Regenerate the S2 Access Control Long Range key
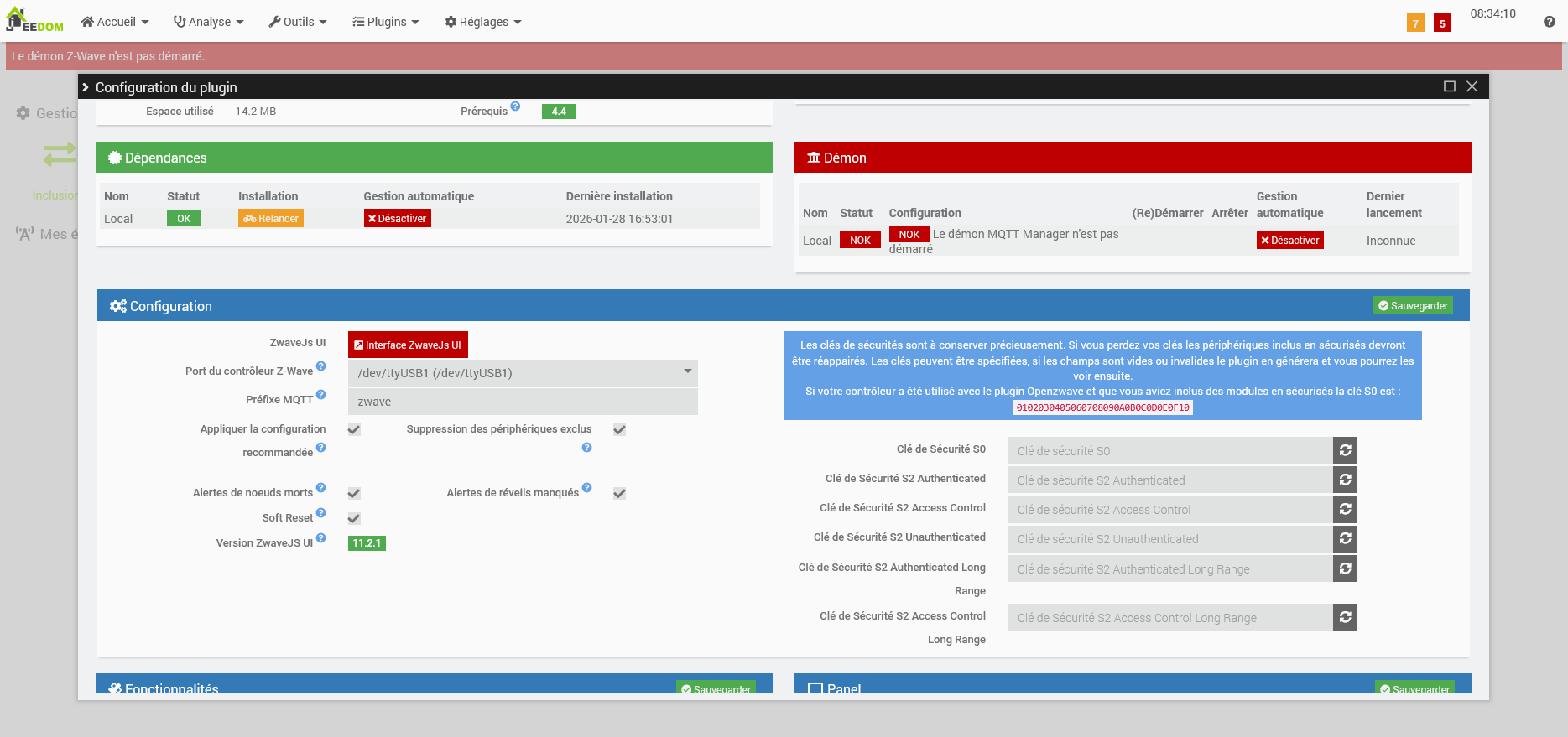 click(1345, 617)
